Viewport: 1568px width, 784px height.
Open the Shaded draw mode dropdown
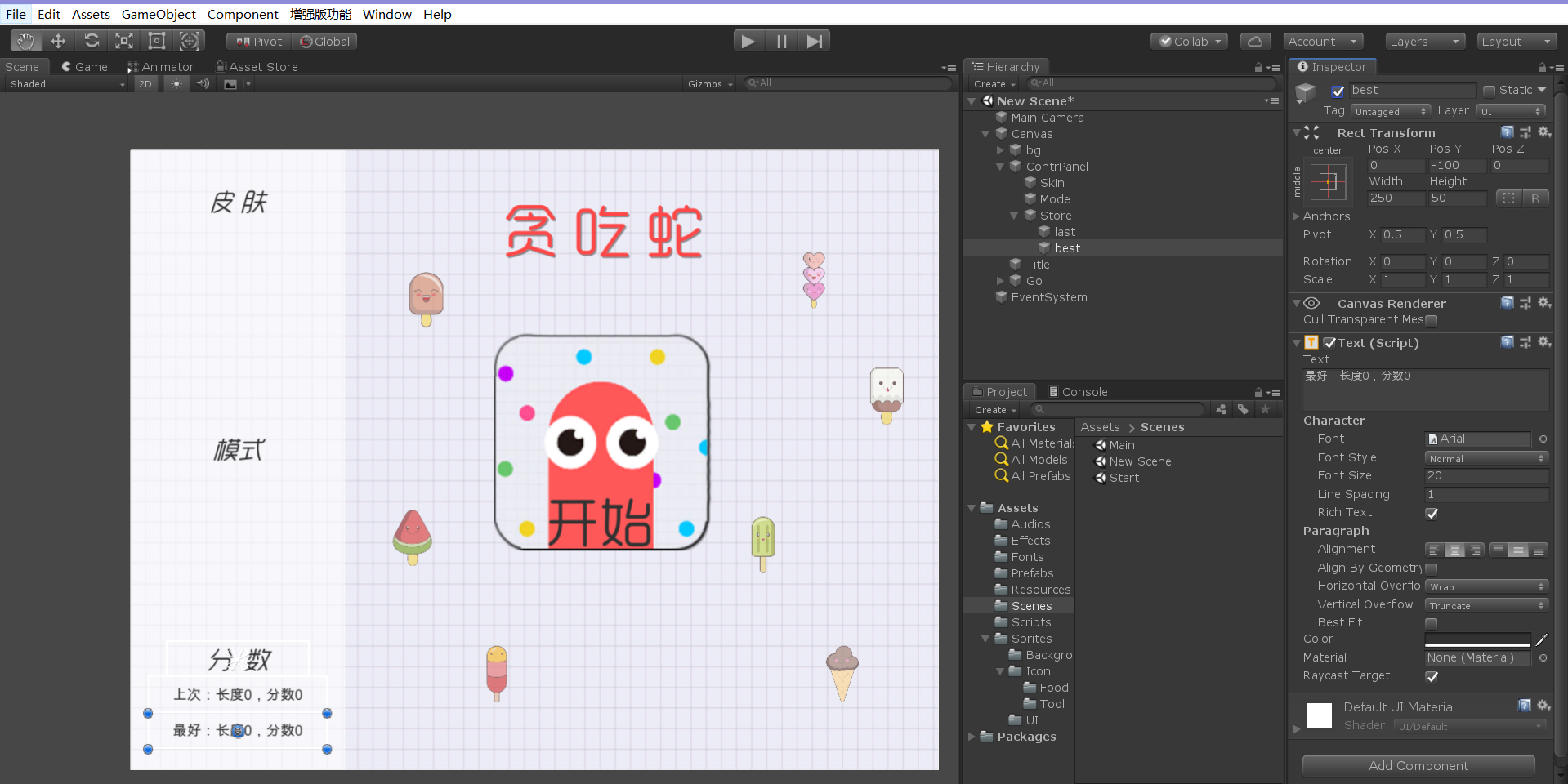click(67, 83)
